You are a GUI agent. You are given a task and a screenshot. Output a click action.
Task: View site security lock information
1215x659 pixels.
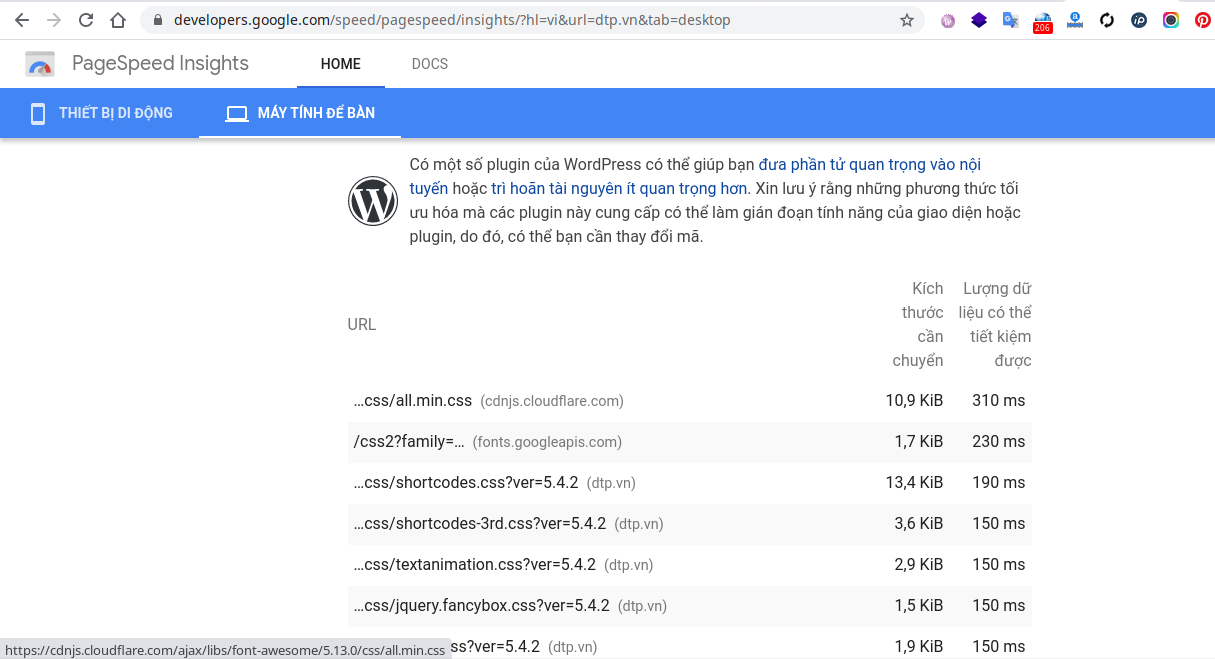pyautogui.click(x=158, y=20)
